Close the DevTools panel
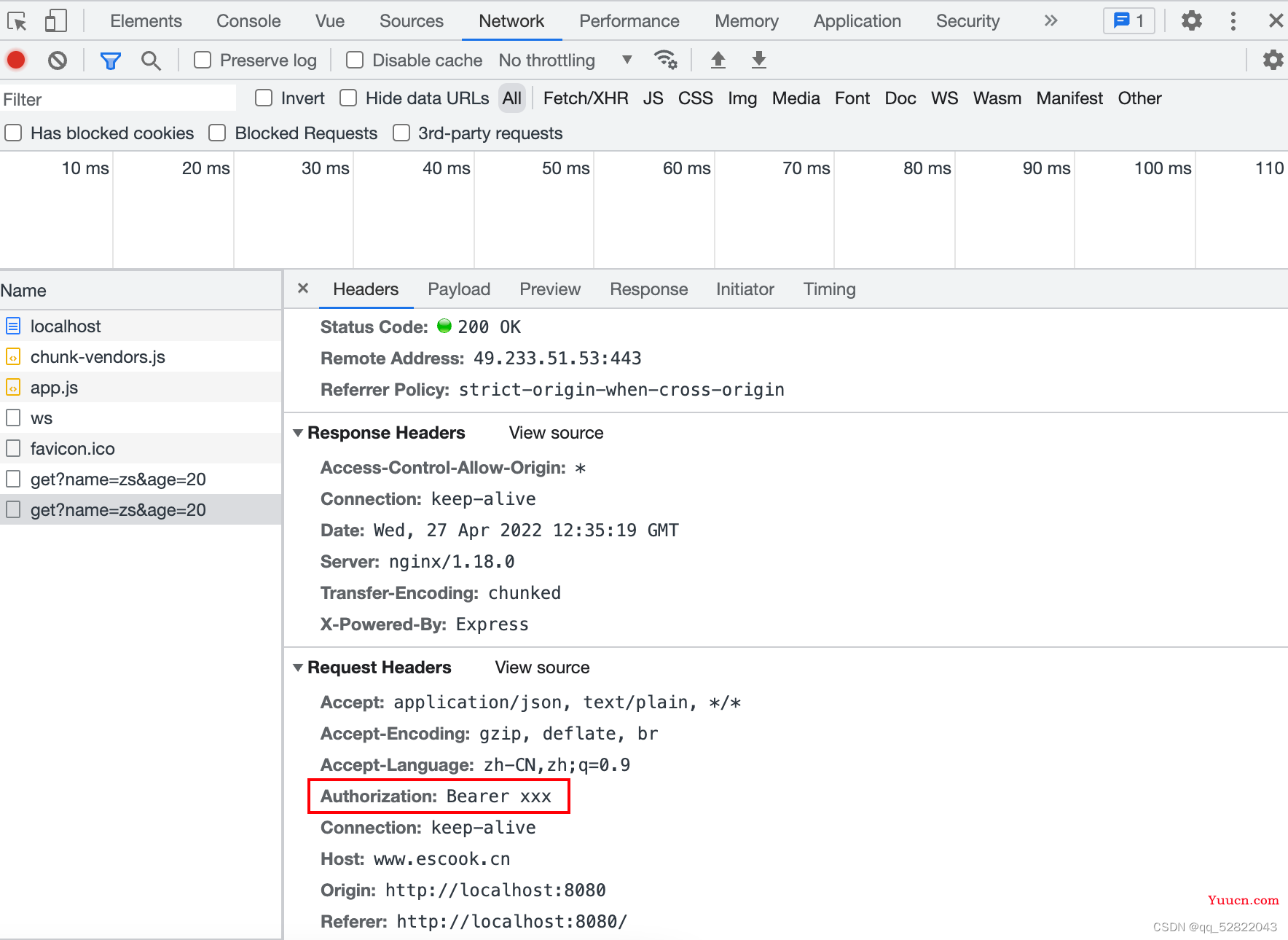This screenshot has height=940, width=1288. [1276, 21]
